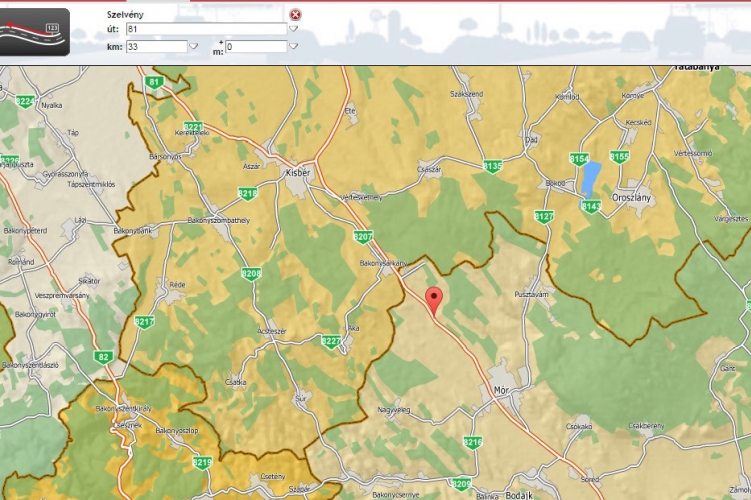Click into the m offset field
Screen dimensions: 751x500
pos(255,46)
